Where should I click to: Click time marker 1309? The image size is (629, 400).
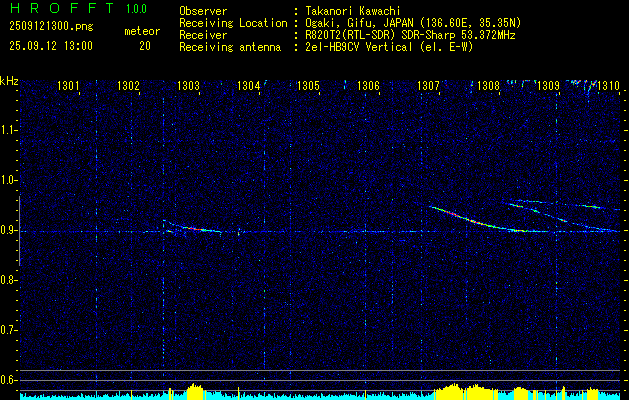[548, 86]
